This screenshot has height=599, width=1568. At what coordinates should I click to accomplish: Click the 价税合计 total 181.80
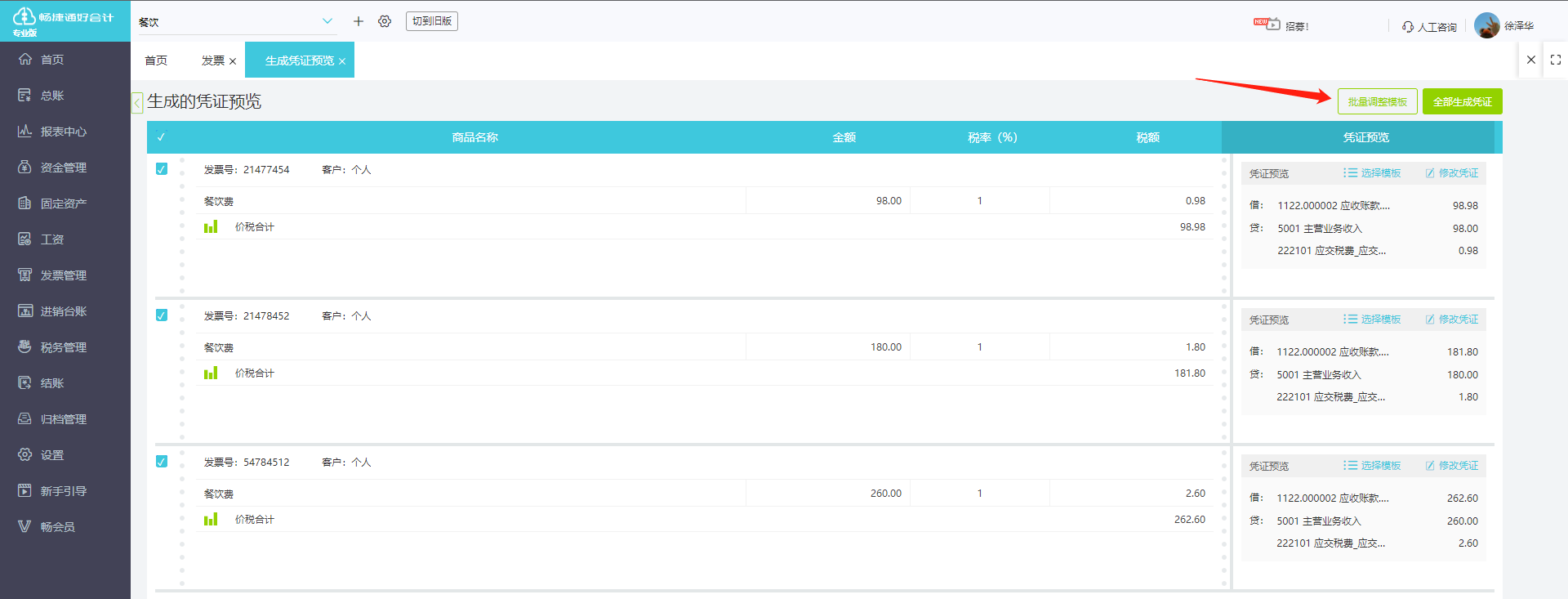click(1190, 373)
